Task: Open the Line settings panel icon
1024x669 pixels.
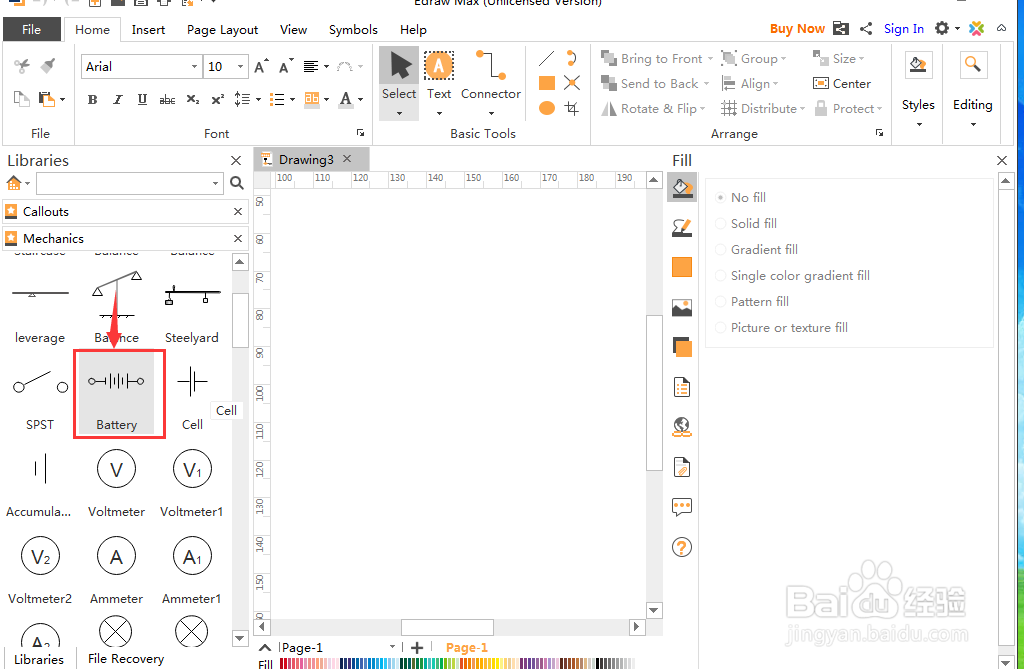Action: pyautogui.click(x=682, y=228)
